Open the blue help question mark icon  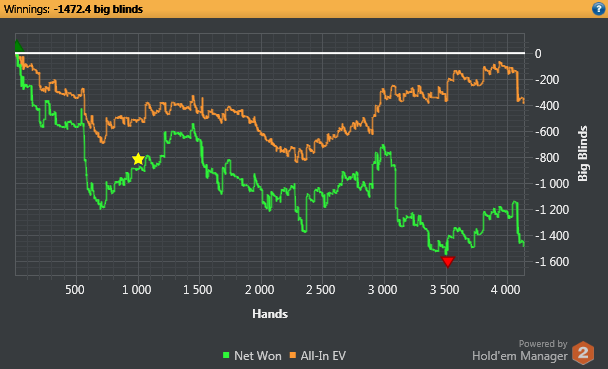pyautogui.click(x=599, y=9)
